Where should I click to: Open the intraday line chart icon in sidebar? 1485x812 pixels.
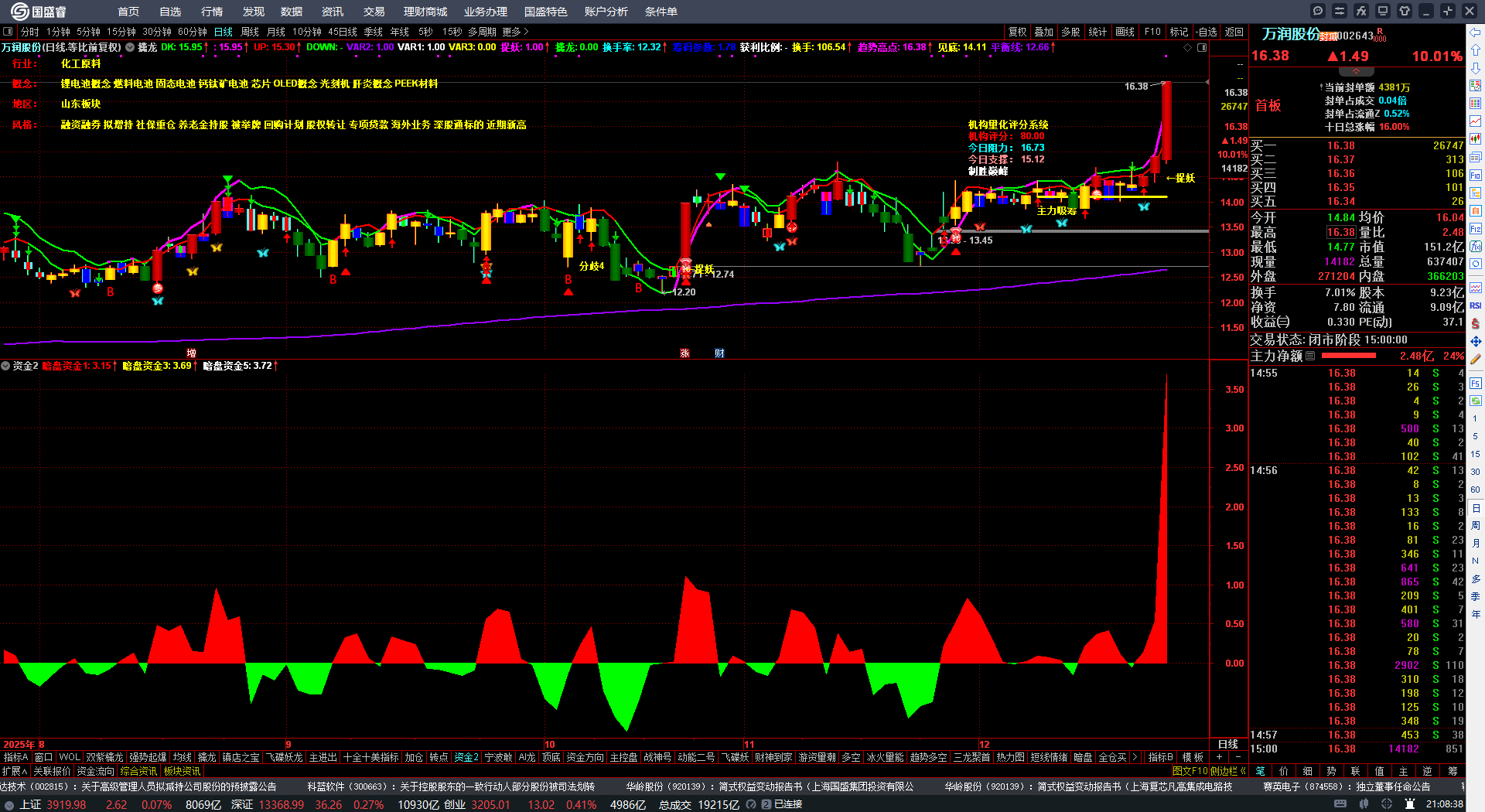1476,121
